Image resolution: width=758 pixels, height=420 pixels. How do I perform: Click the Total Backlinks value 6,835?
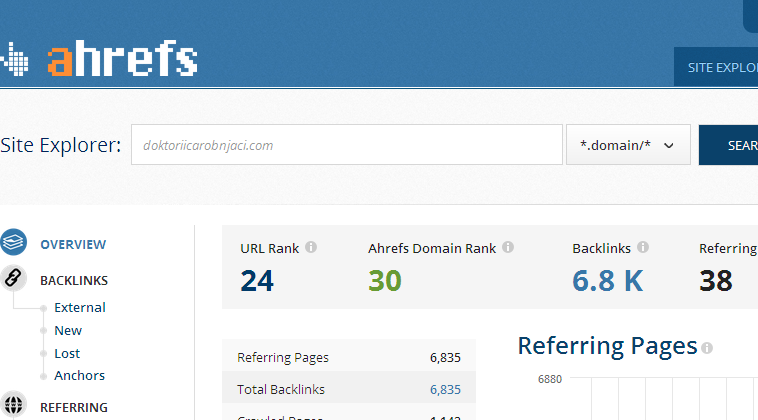(x=445, y=390)
